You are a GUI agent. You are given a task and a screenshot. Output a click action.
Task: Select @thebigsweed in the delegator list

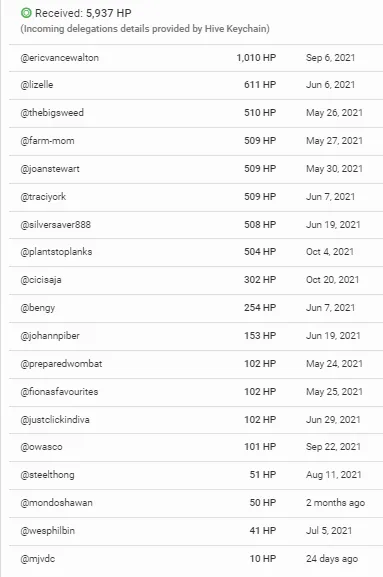[52, 113]
